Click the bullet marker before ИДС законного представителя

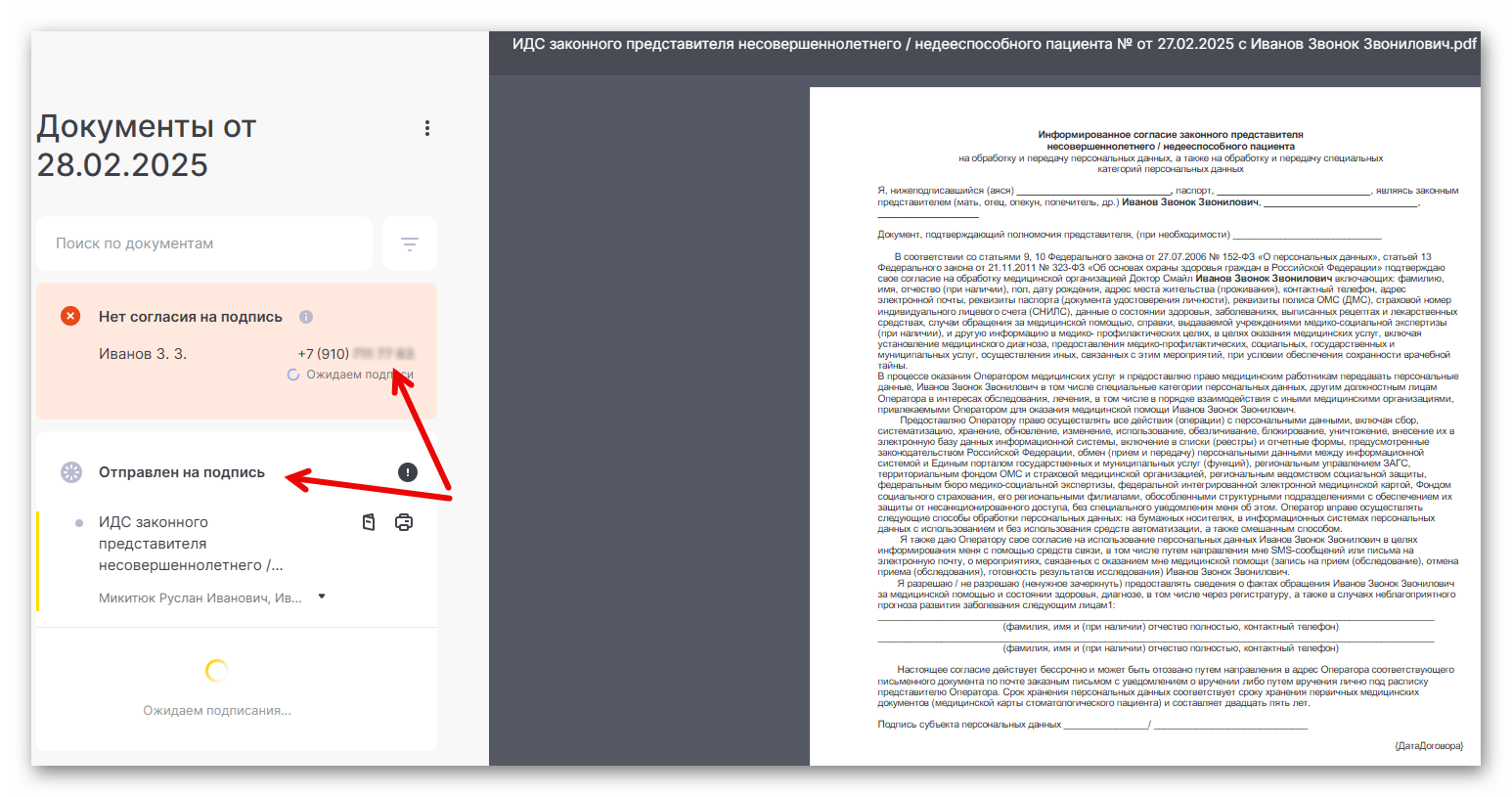tap(79, 523)
